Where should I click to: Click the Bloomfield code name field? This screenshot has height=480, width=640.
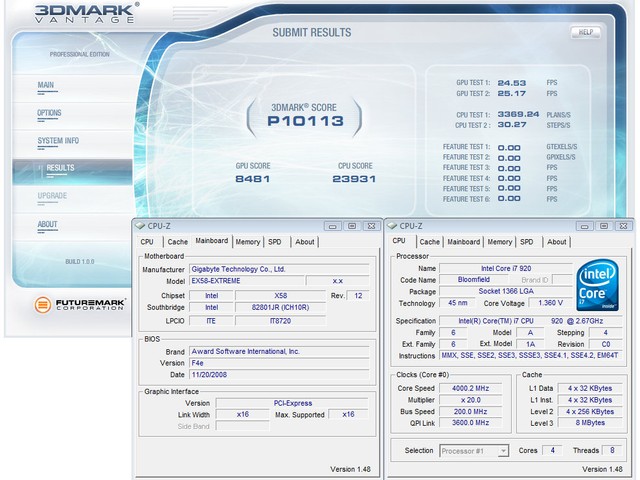[473, 280]
